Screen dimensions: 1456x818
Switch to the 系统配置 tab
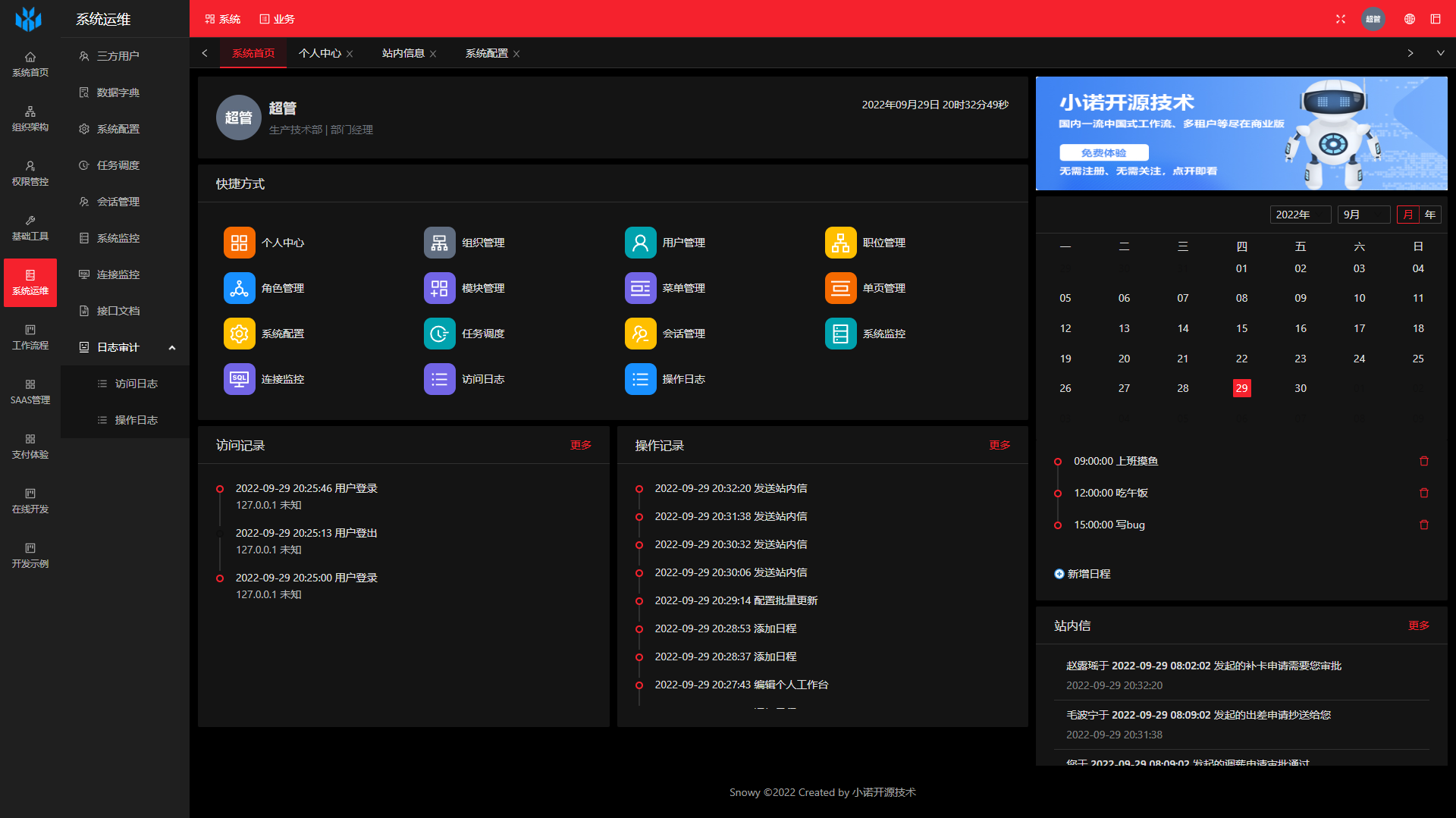486,53
